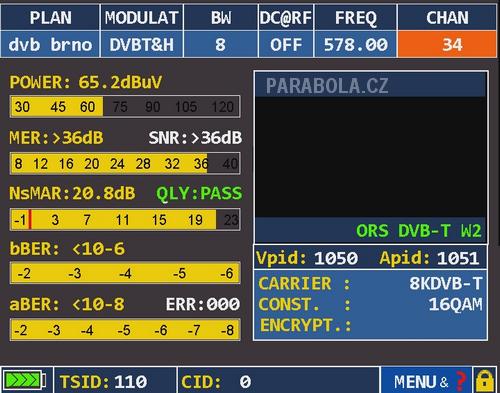This screenshot has height=393, width=500.
Task: Select the FREQ header cell
Action: point(355,18)
